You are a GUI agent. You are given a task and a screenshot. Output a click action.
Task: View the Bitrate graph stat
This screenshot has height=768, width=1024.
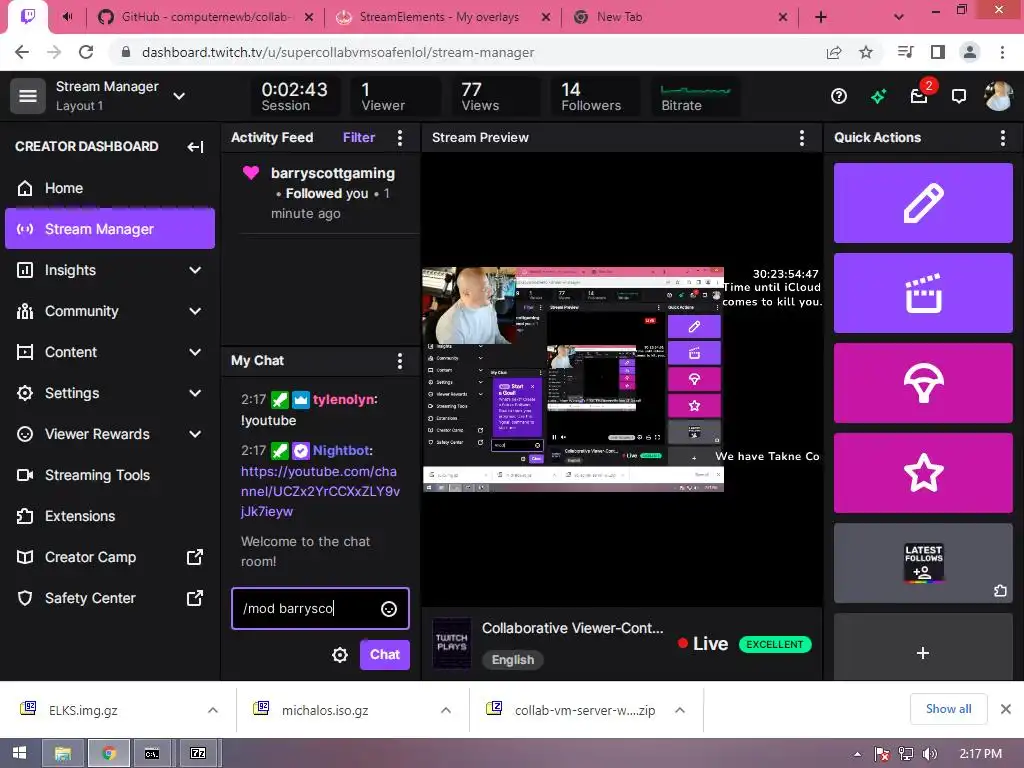(695, 97)
